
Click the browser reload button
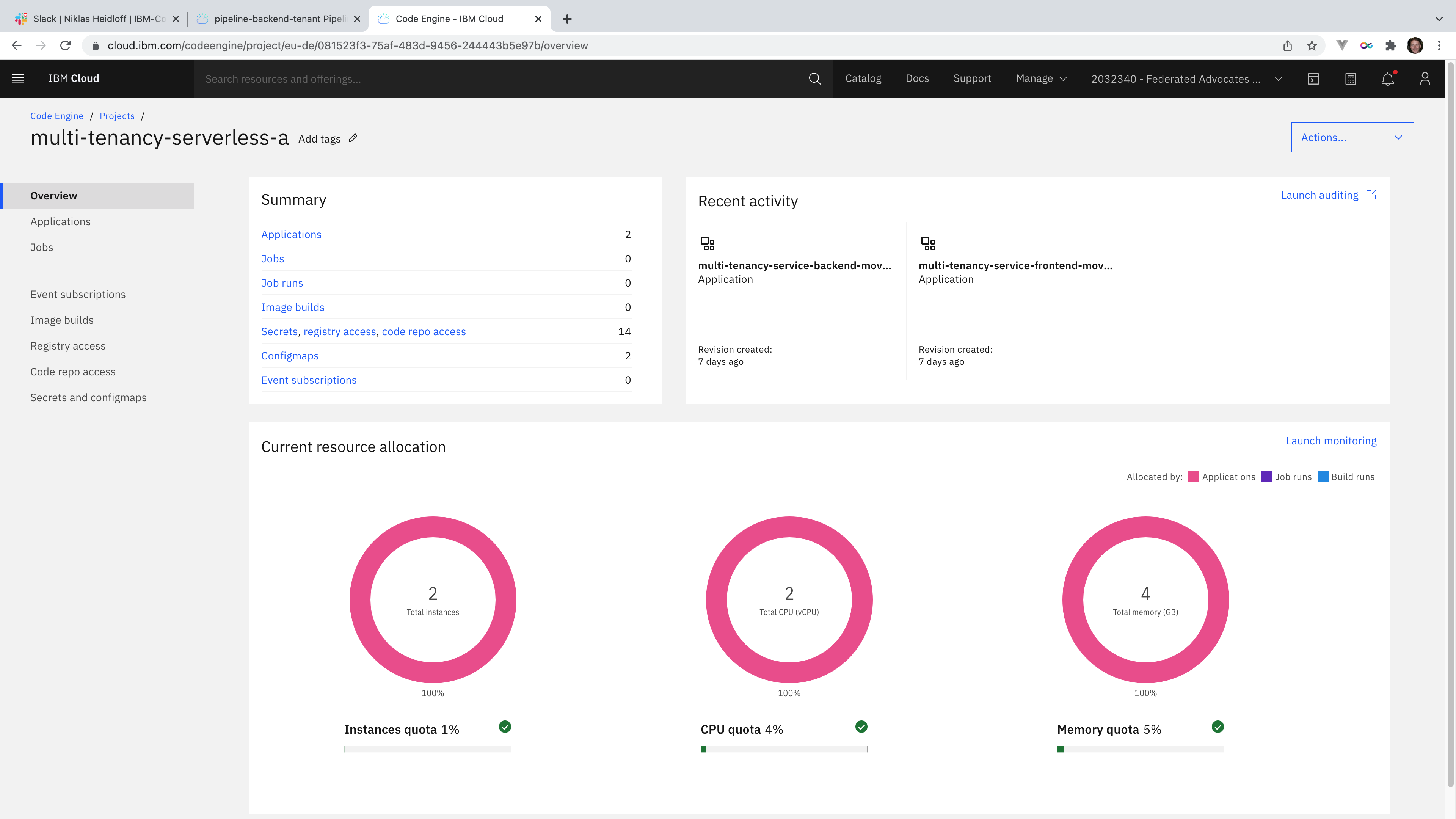(x=66, y=46)
